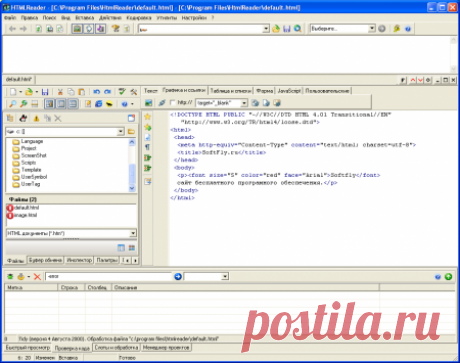Screen dimensions: 460x363
Task: Toggle the first pressed layout button in editor toolbar
Action: click(x=50, y=104)
